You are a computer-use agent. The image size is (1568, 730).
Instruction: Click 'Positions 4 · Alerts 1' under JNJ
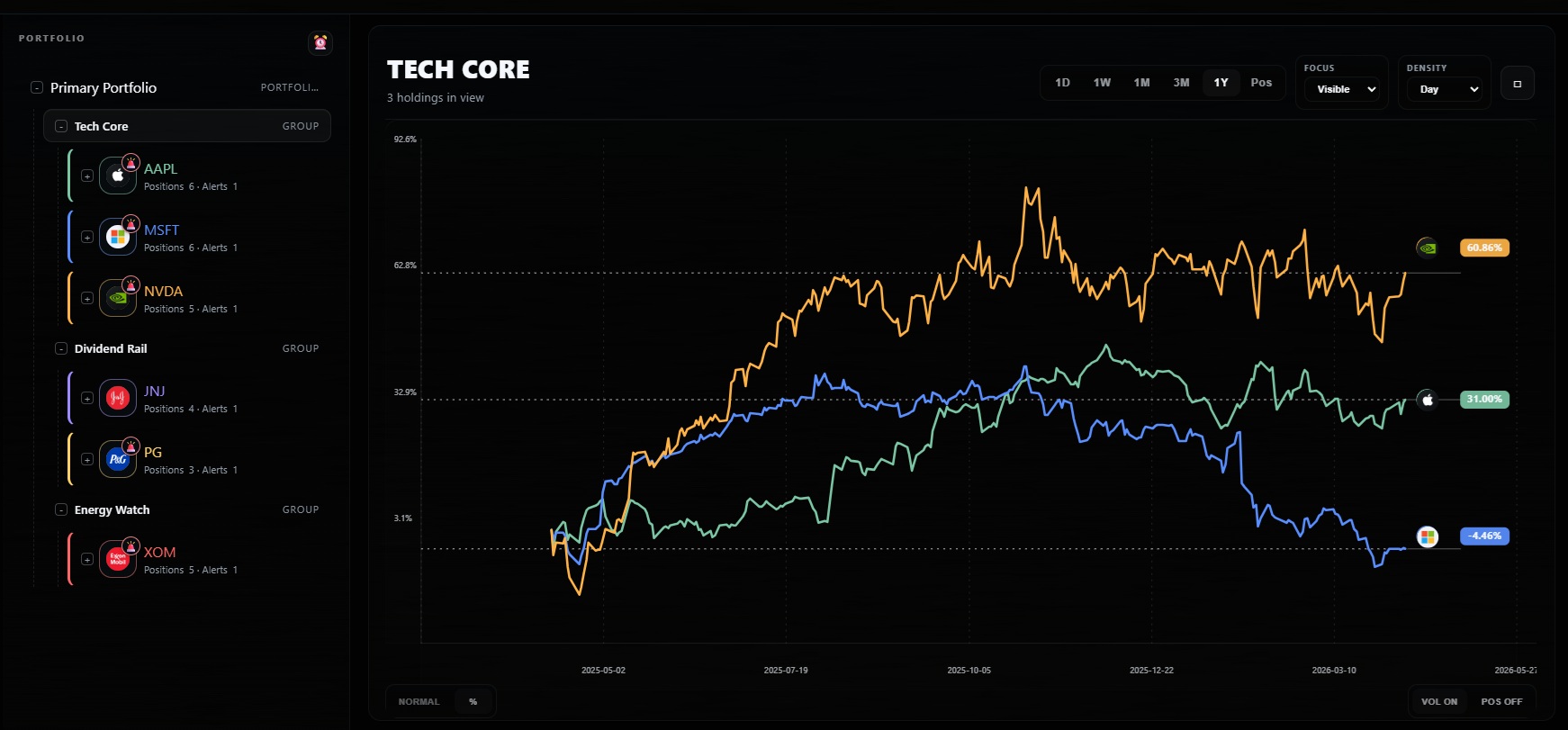[191, 409]
